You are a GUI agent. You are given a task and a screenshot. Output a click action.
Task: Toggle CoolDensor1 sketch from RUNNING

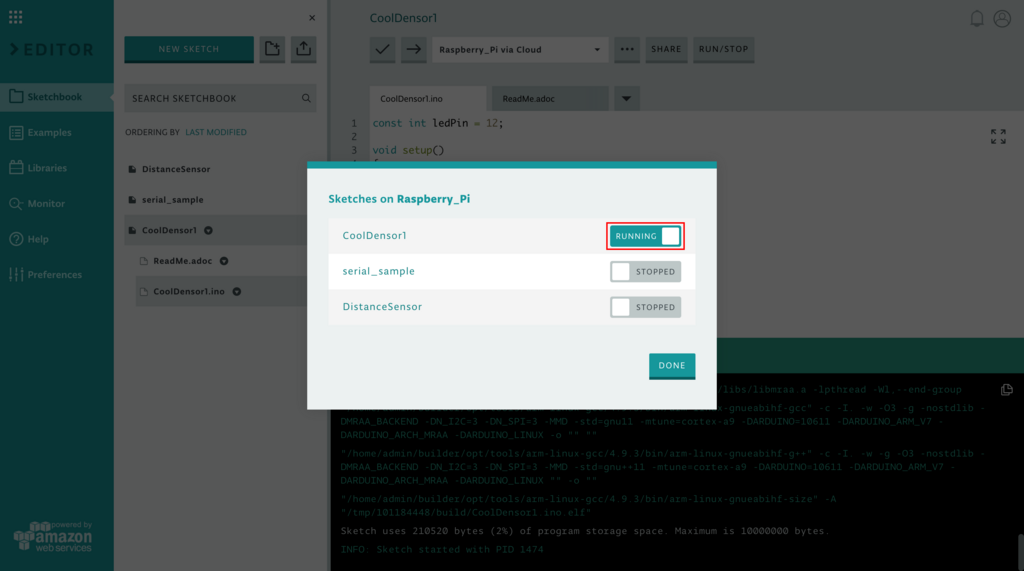click(x=645, y=236)
